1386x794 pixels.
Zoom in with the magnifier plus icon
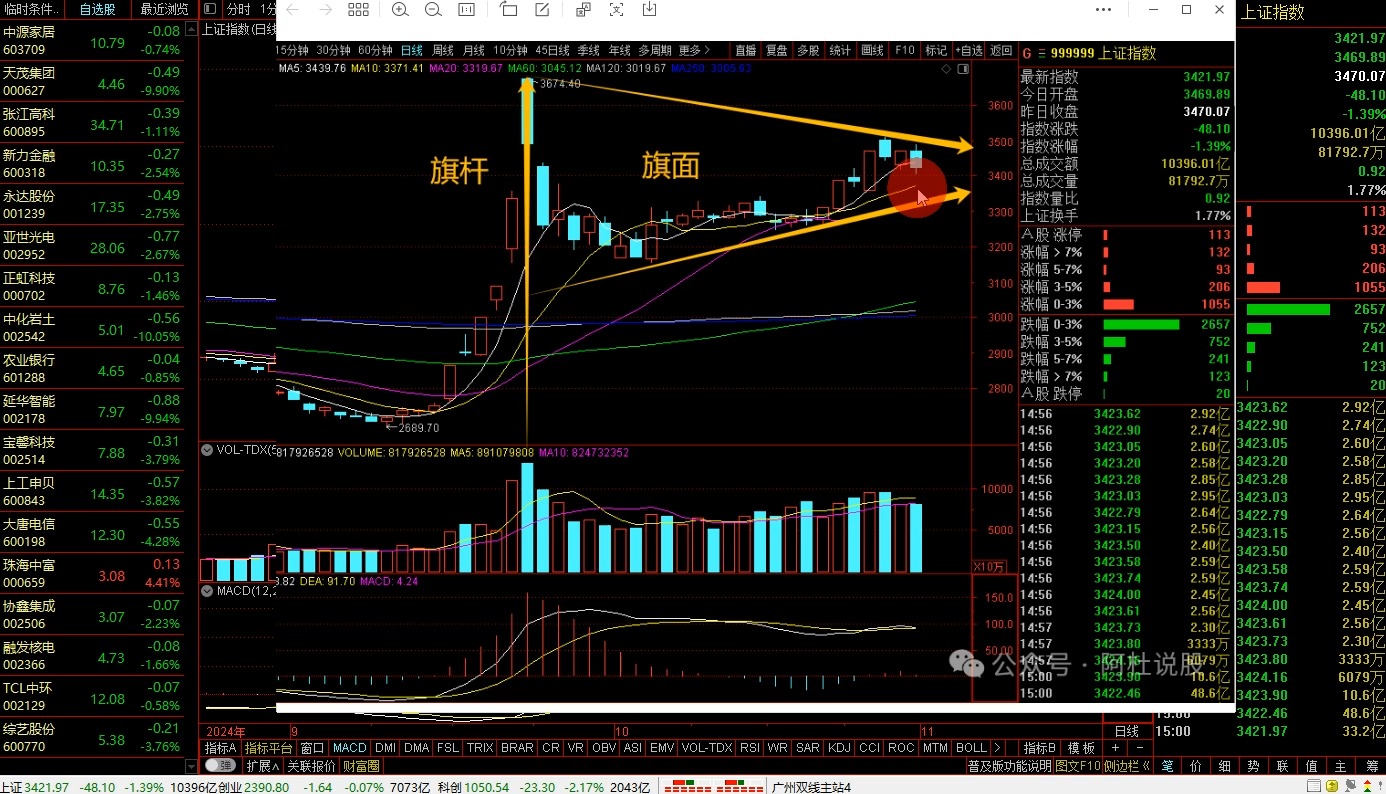400,10
